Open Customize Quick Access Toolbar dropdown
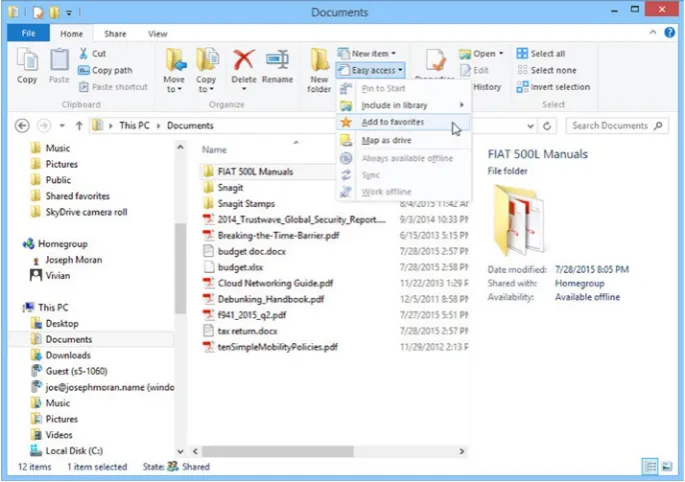 point(69,13)
